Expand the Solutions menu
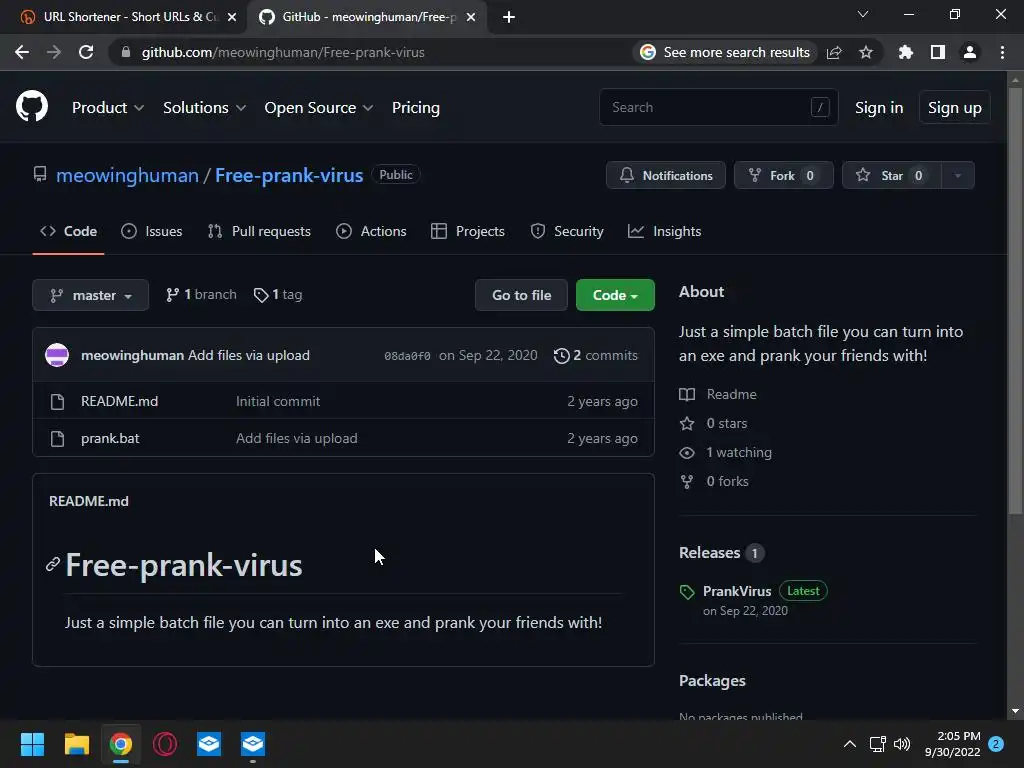Viewport: 1024px width, 768px height. pyautogui.click(x=204, y=108)
